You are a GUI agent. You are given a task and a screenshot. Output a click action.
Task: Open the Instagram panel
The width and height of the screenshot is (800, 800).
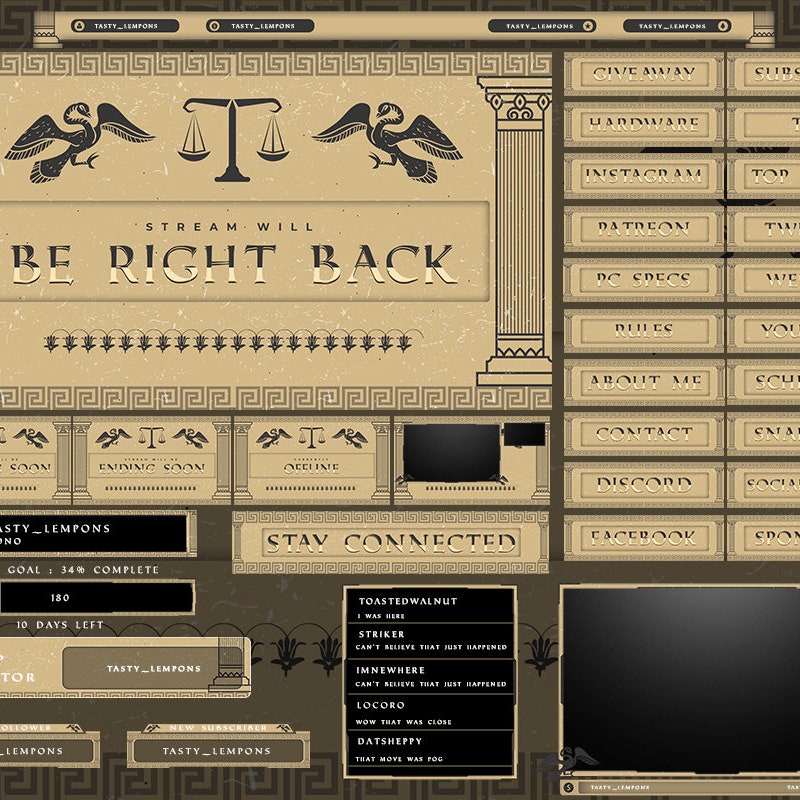[644, 176]
